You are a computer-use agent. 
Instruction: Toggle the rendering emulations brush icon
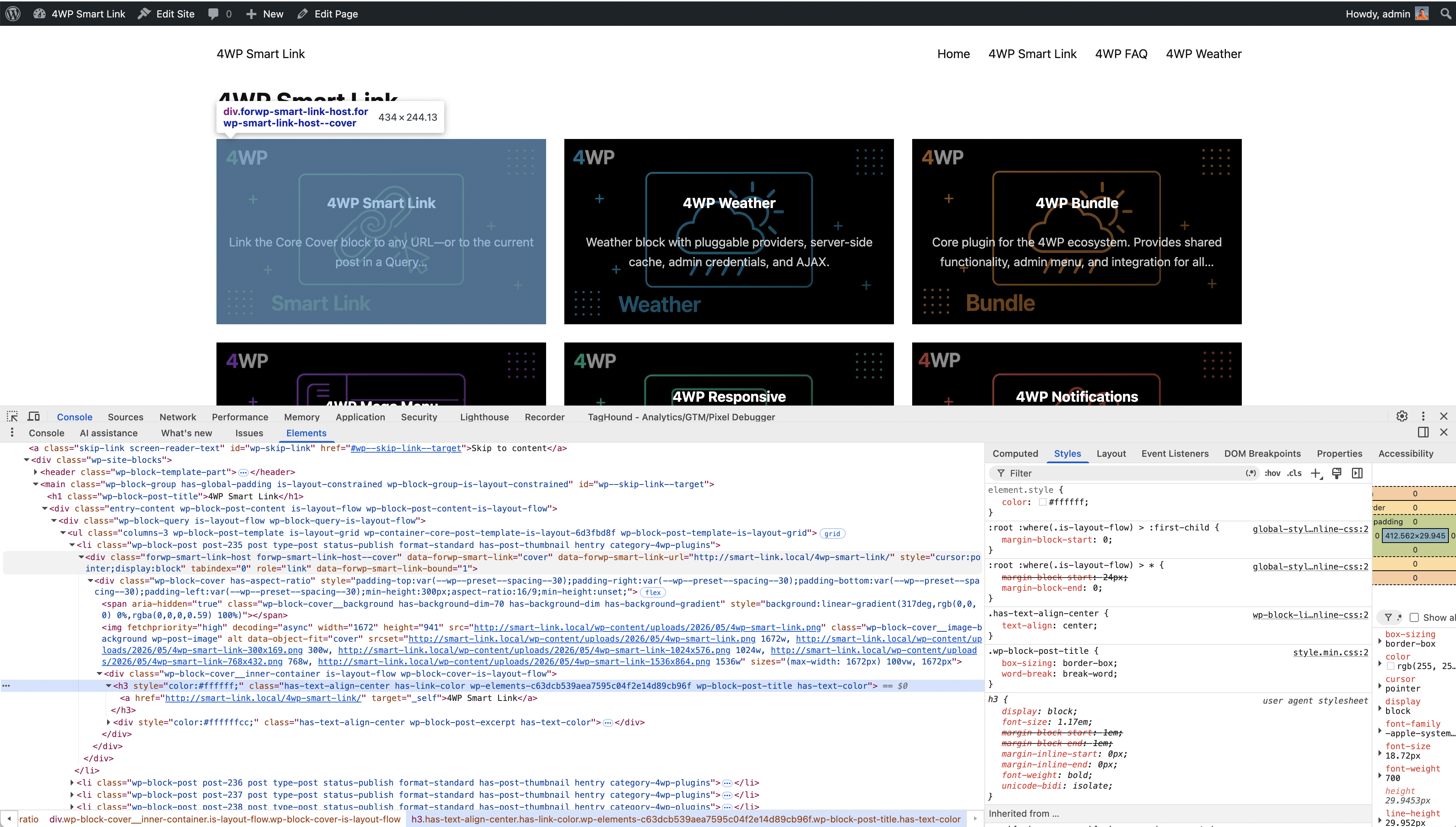[1337, 473]
